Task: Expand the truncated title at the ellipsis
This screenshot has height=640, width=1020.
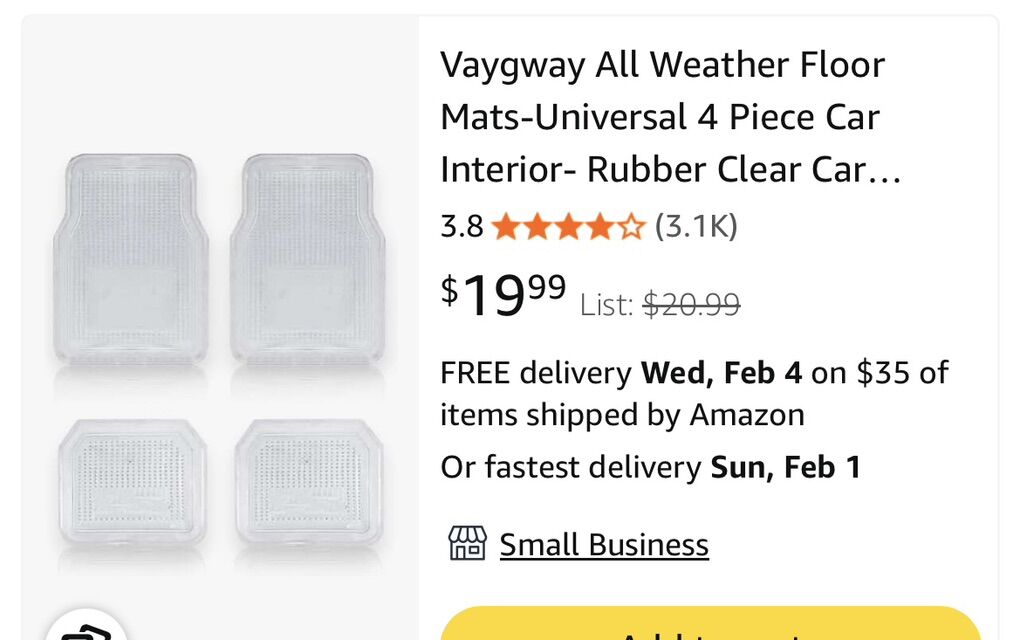Action: (881, 172)
